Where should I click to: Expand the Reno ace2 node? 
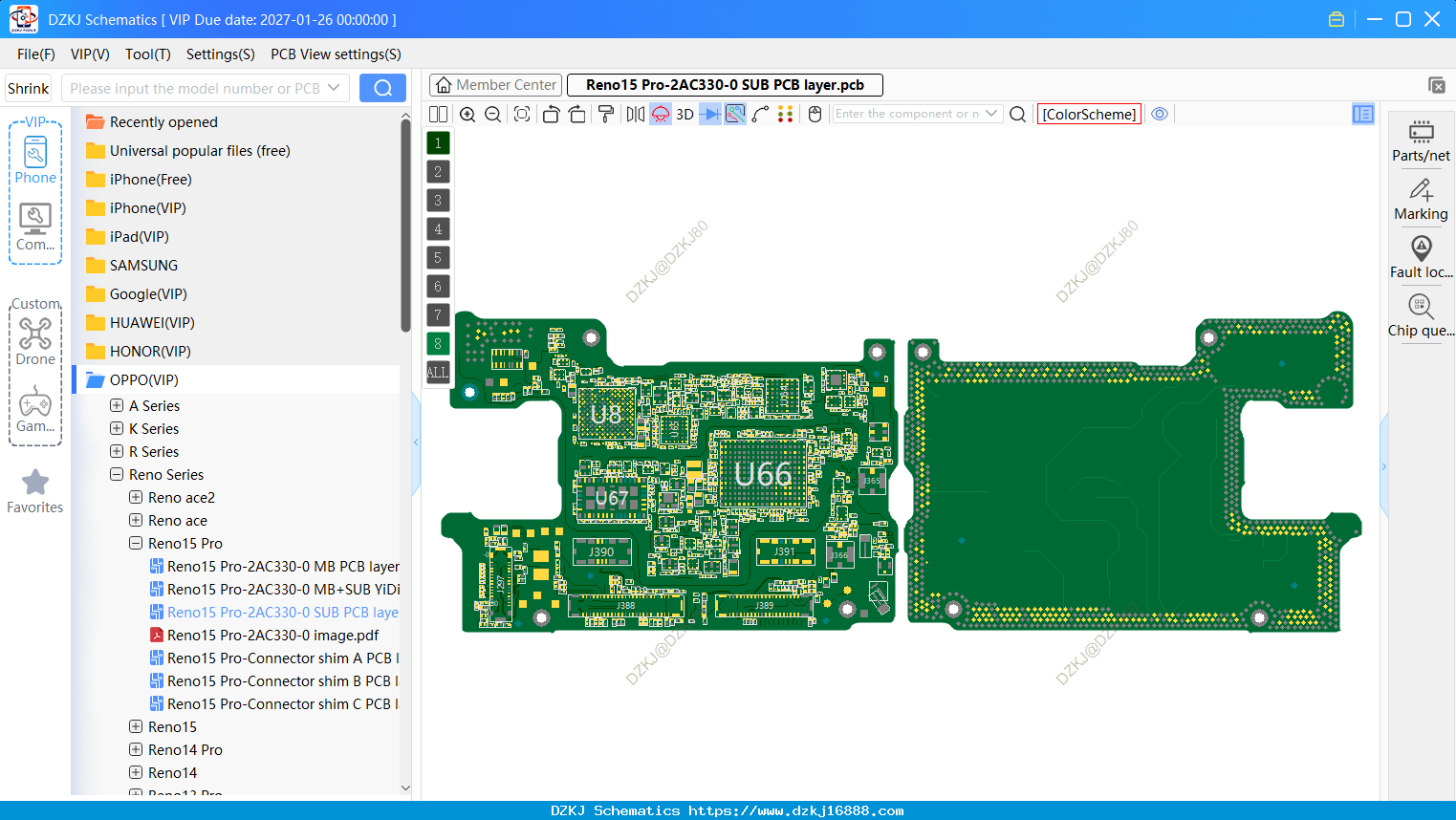coord(136,497)
